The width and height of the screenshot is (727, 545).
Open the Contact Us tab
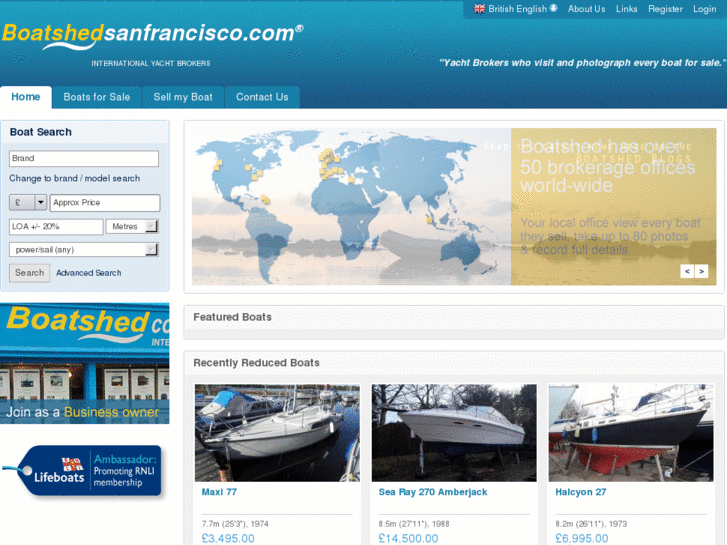[x=262, y=97]
